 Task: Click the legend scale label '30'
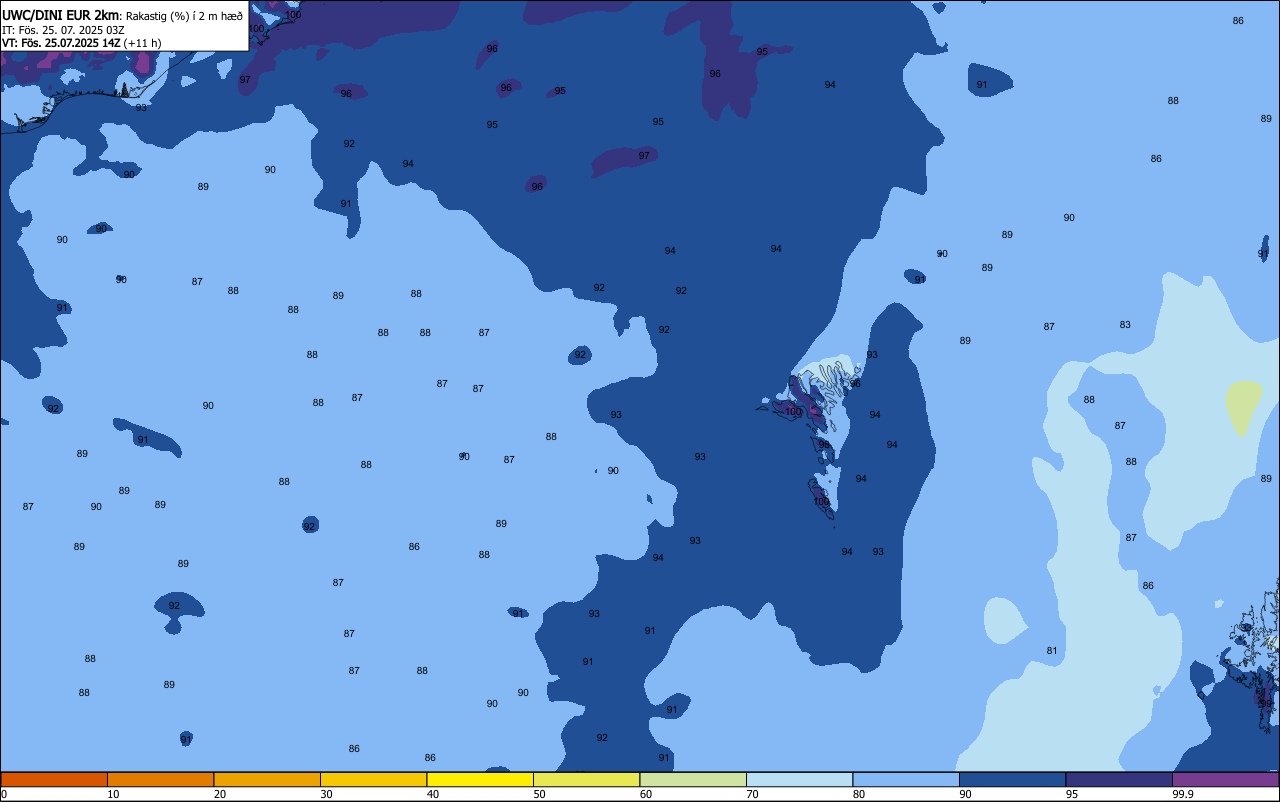click(x=326, y=794)
